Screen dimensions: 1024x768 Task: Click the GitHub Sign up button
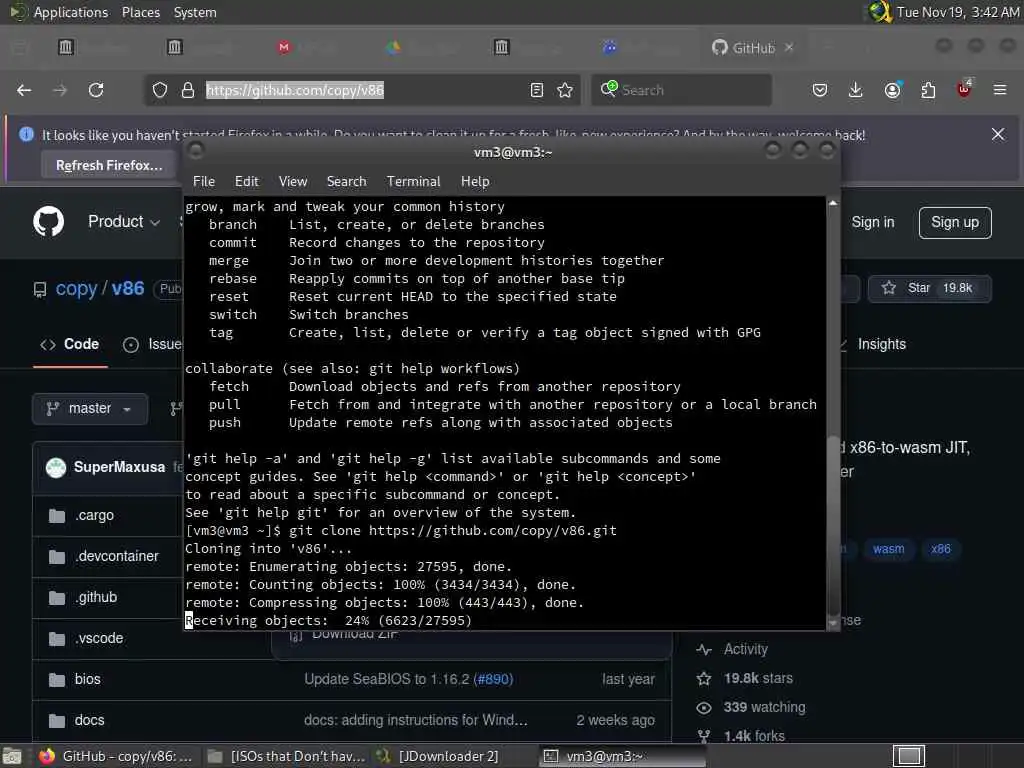[955, 223]
